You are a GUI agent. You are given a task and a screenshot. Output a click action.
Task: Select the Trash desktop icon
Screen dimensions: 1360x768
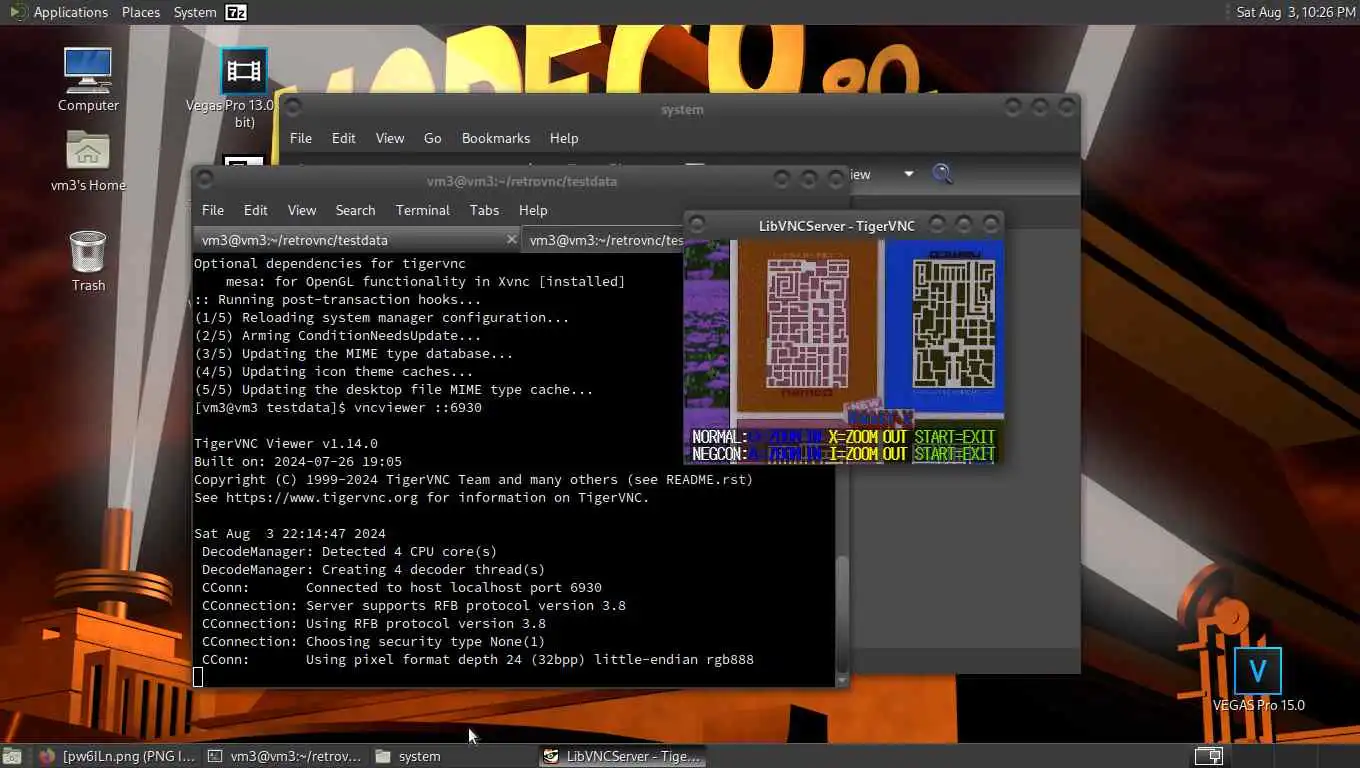pos(88,260)
